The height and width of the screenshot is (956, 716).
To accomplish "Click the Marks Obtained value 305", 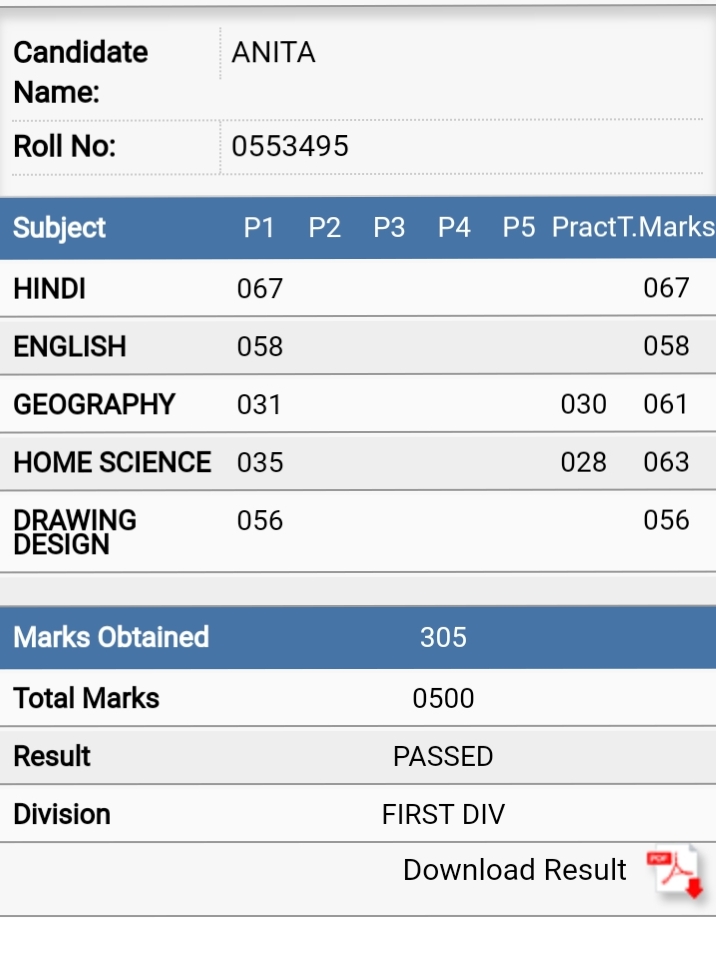I will pos(443,638).
